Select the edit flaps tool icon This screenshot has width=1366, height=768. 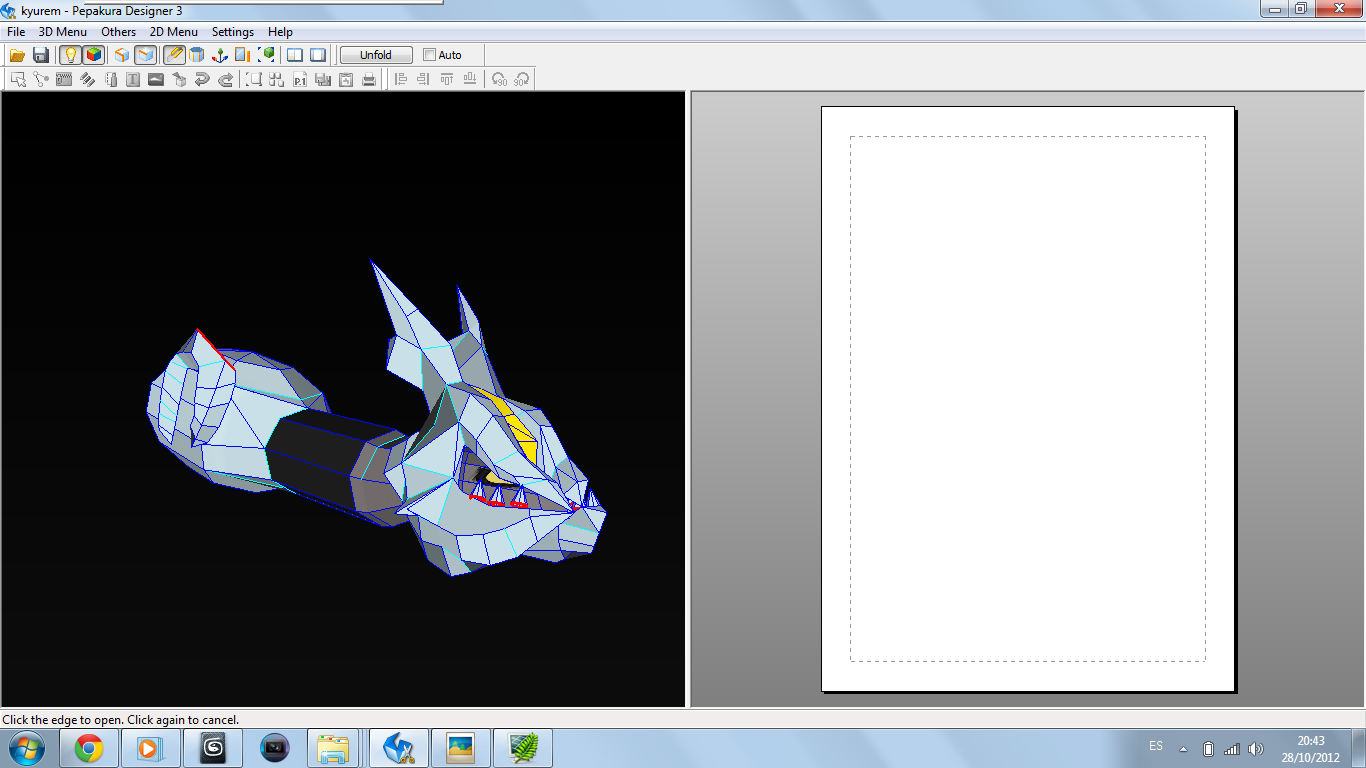64,79
